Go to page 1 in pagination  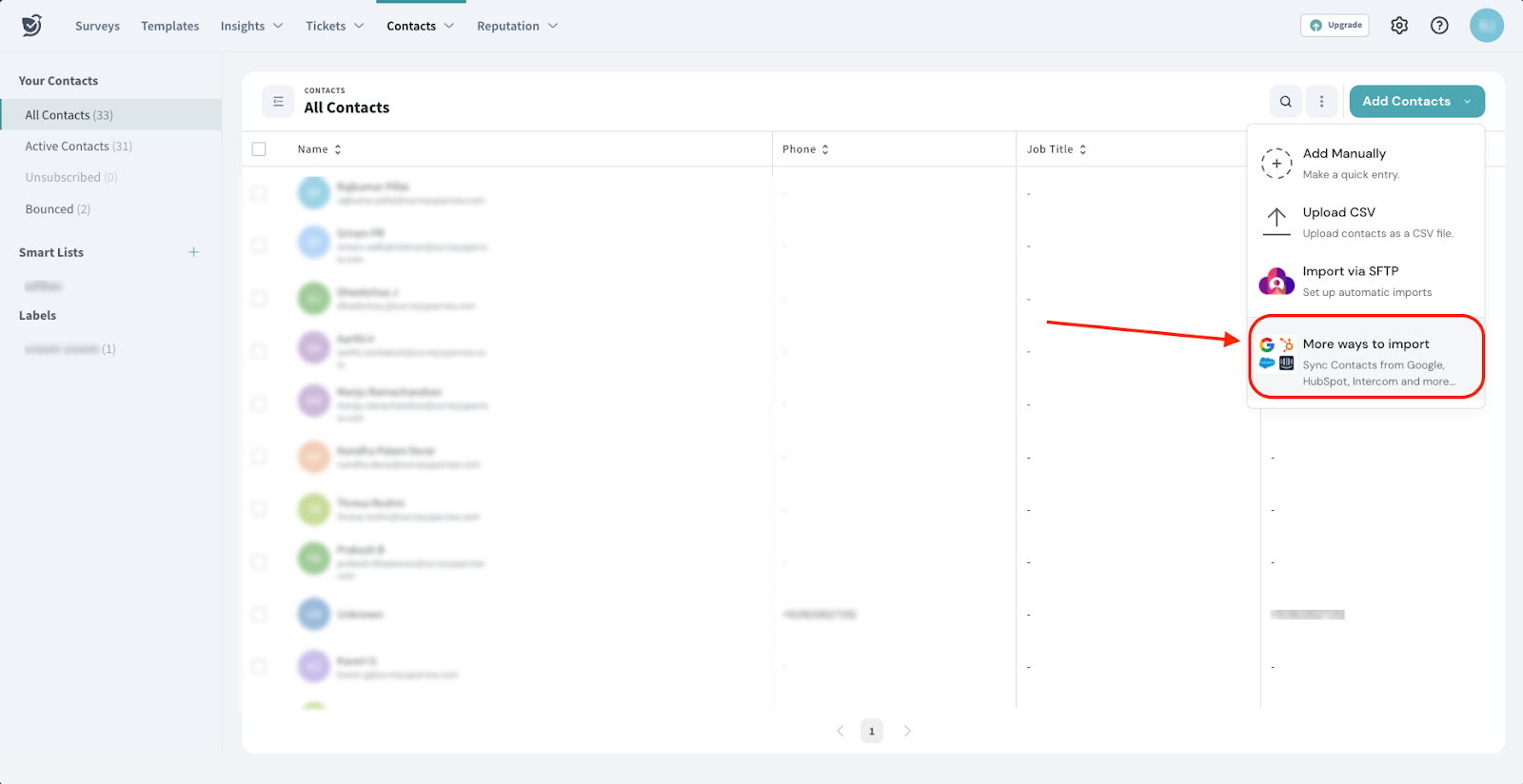pos(872,731)
